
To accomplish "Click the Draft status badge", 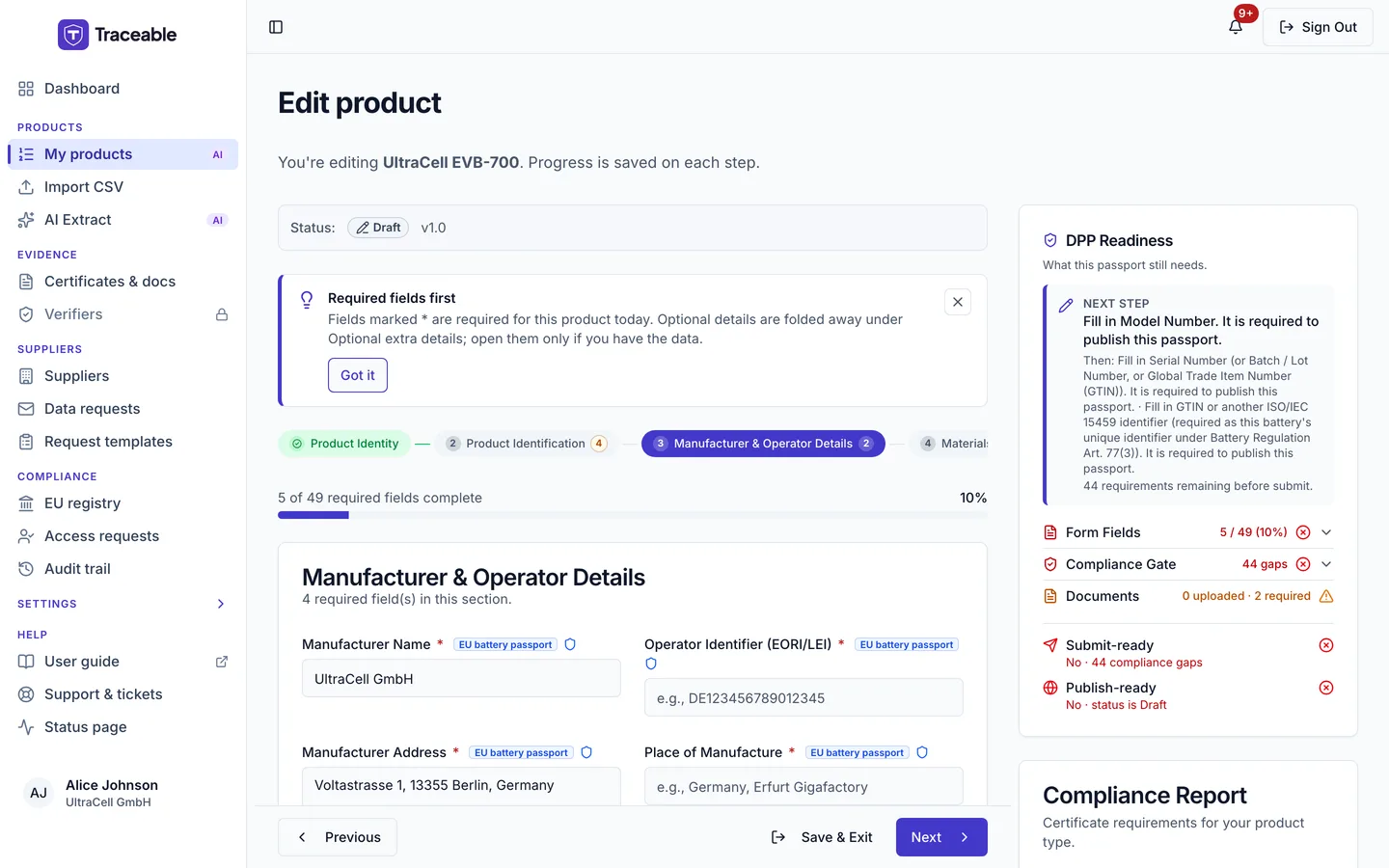I will 378,228.
